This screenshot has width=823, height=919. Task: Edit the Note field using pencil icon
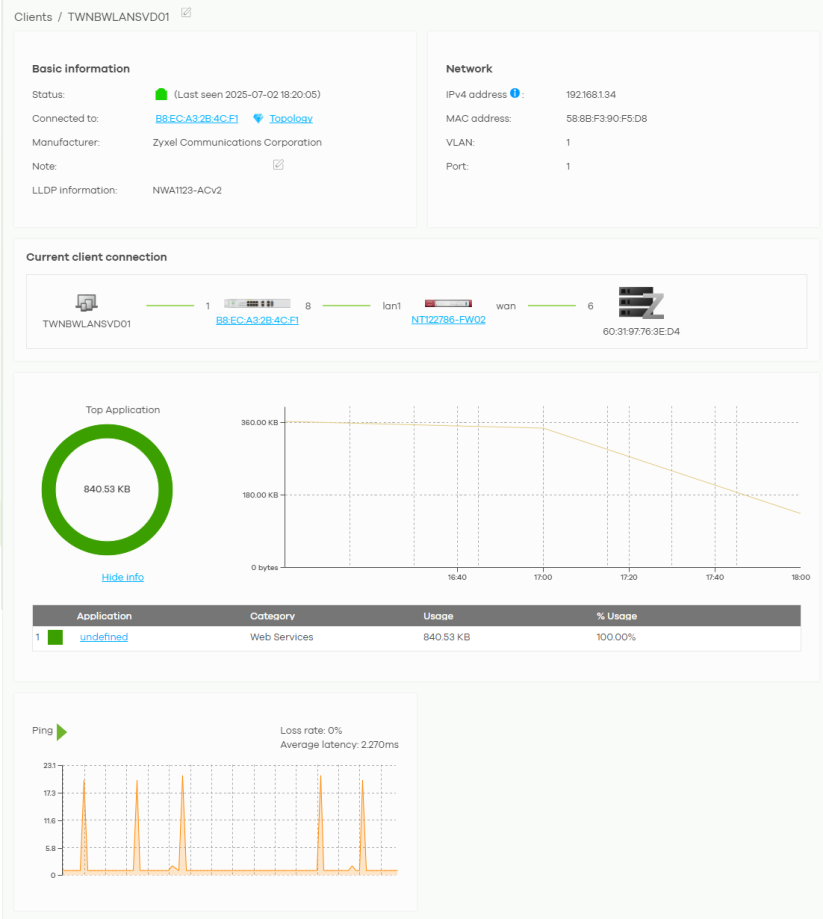point(278,165)
